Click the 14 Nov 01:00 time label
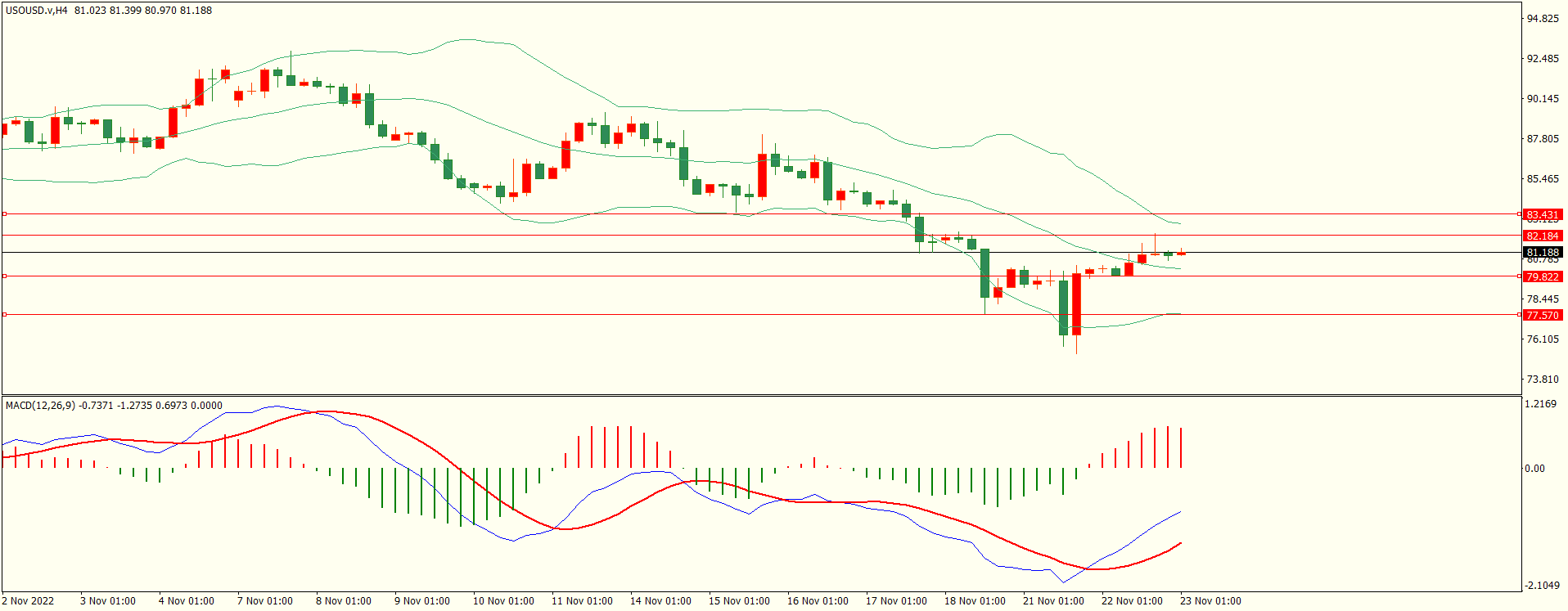The image size is (1568, 611). pyautogui.click(x=660, y=601)
